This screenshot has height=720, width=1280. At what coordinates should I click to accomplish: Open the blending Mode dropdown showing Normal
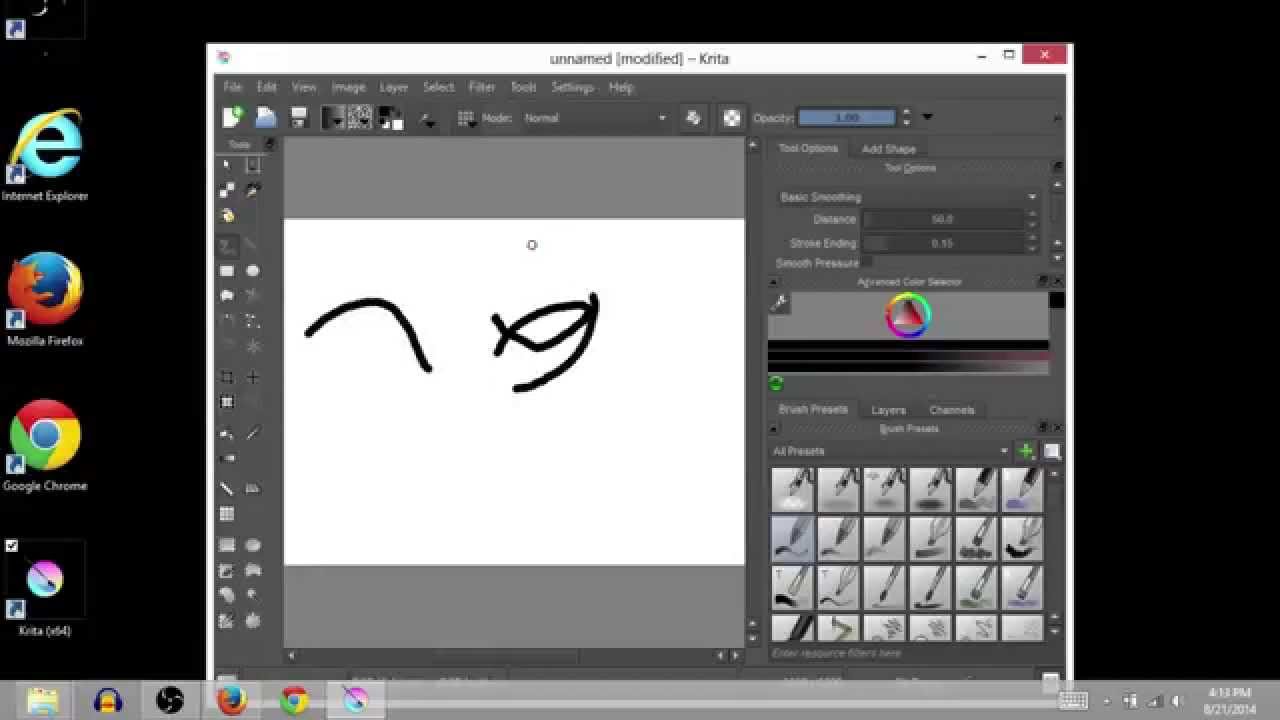(x=595, y=117)
